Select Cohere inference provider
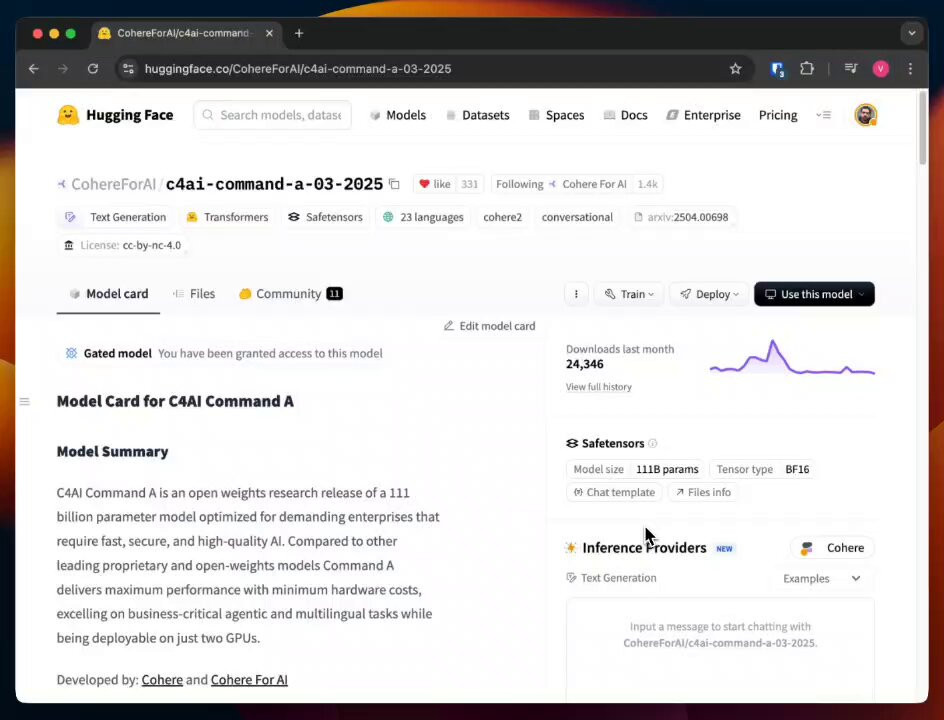 point(832,548)
